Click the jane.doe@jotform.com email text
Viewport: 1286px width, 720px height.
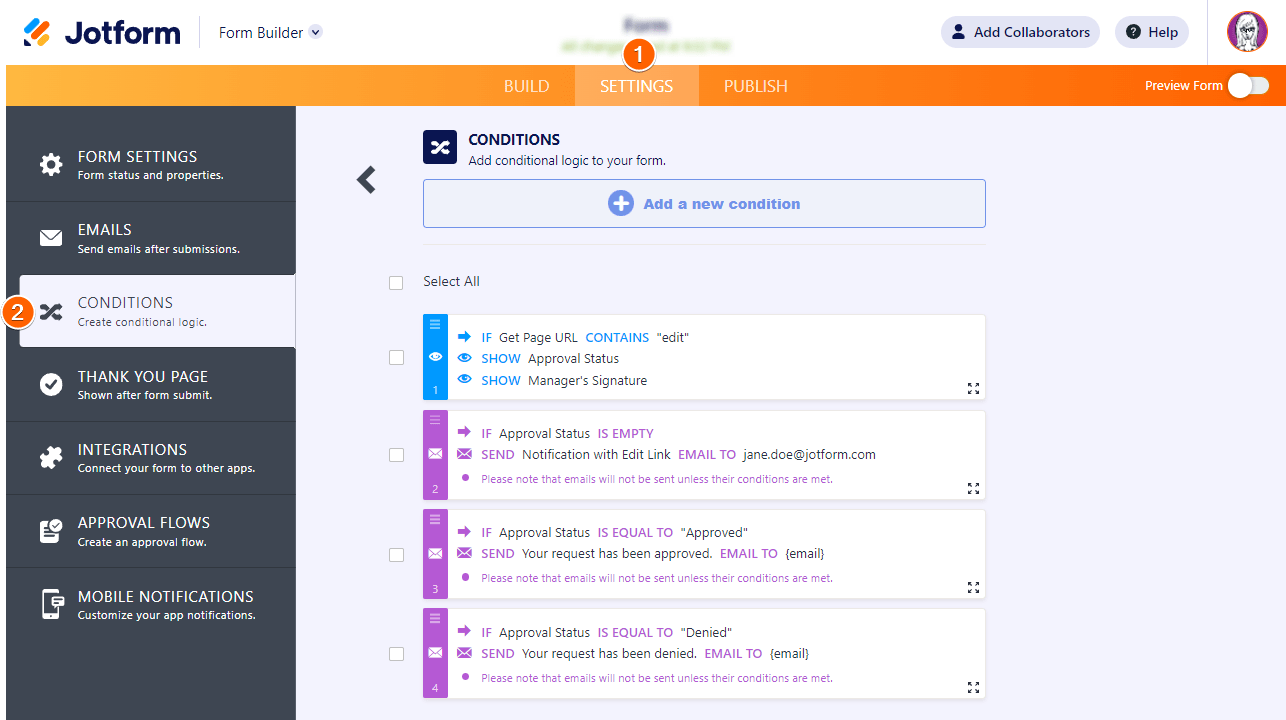pos(809,454)
